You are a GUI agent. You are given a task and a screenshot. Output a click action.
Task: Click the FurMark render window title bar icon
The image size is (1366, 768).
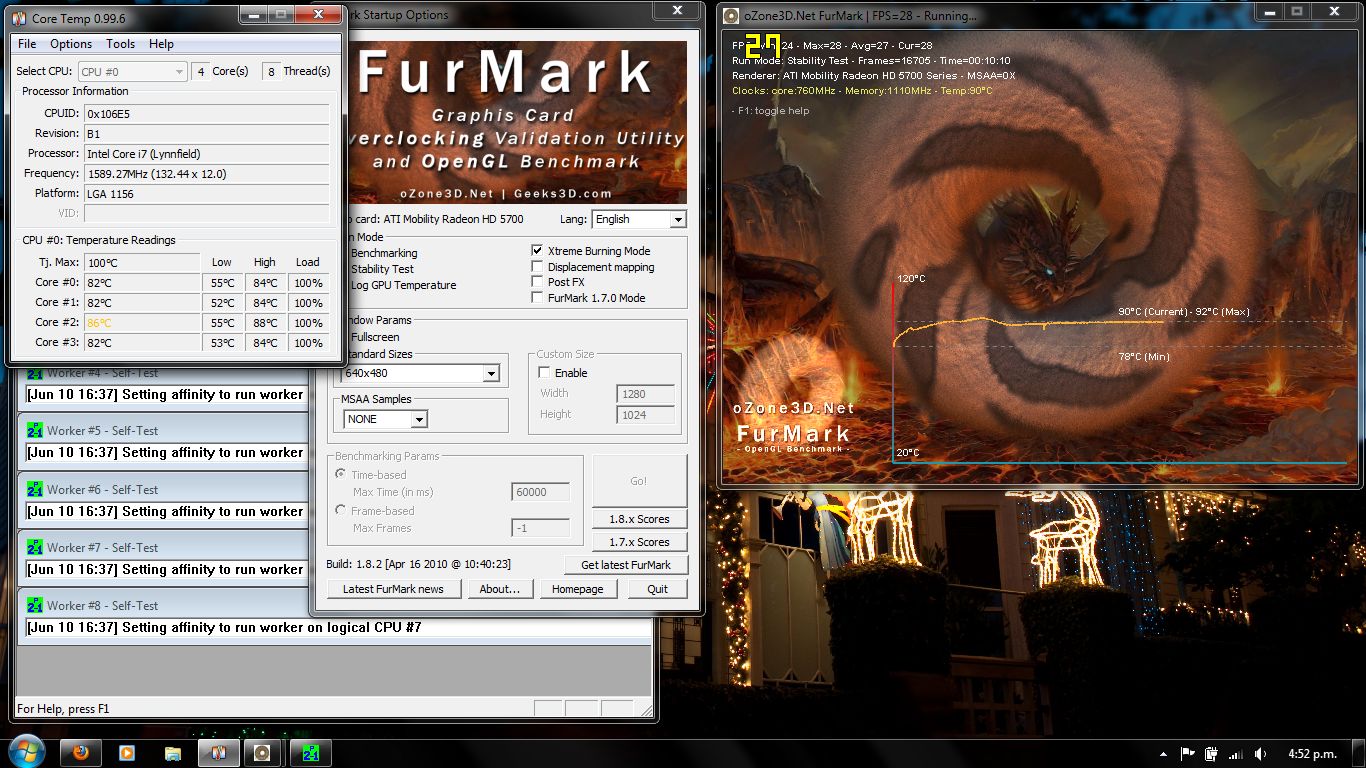(731, 16)
